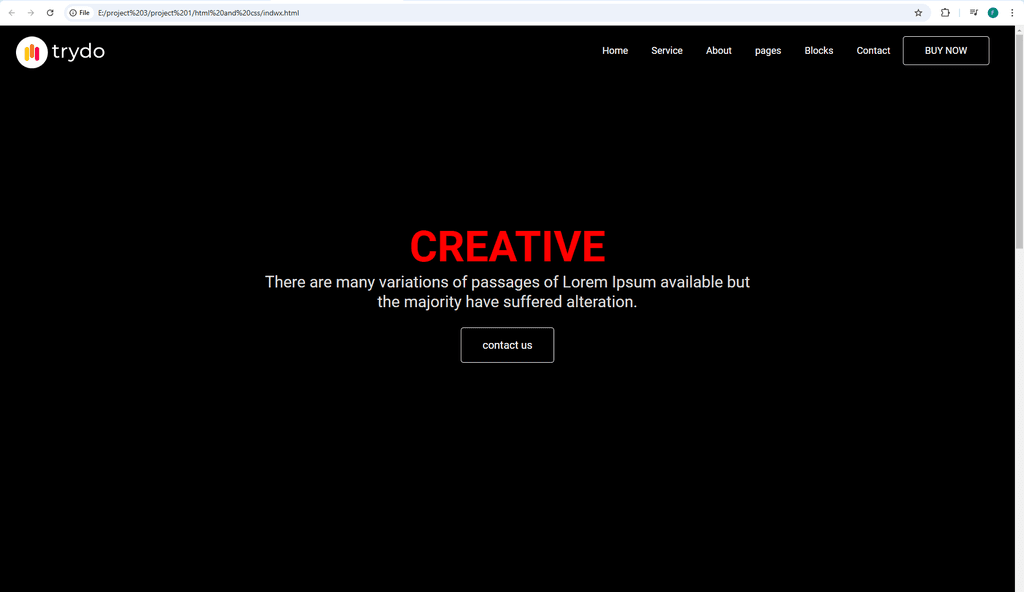1024x592 pixels.
Task: Click the vertical scrollbar thumb
Action: click(1019, 140)
